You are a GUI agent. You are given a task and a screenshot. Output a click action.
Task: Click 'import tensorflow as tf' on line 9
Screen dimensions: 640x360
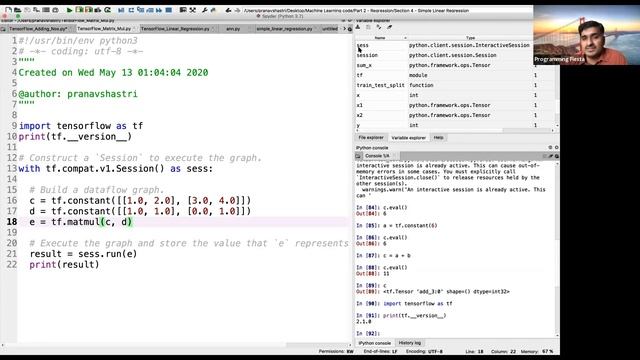click(81, 126)
